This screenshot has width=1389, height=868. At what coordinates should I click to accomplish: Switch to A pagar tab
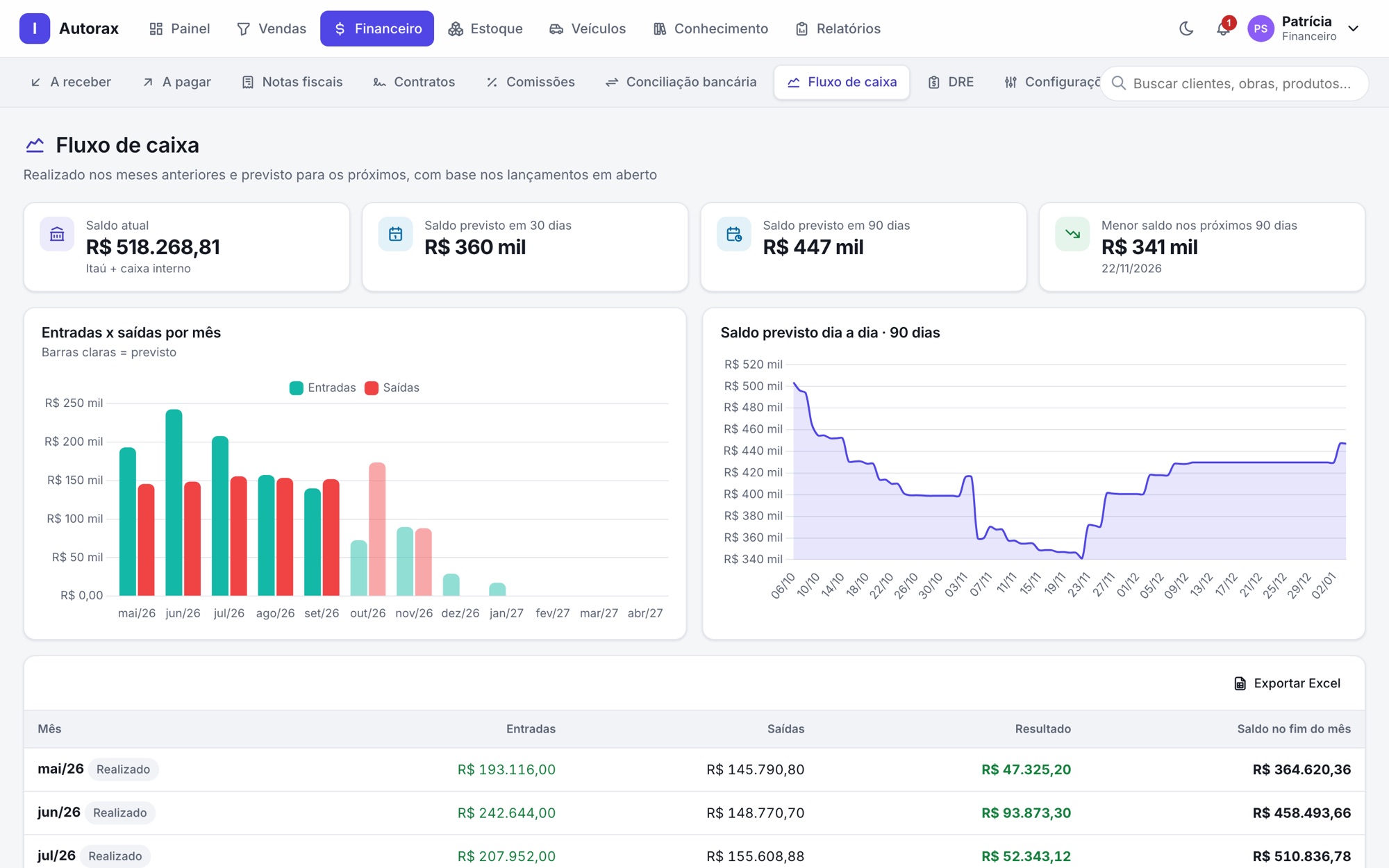pyautogui.click(x=176, y=82)
